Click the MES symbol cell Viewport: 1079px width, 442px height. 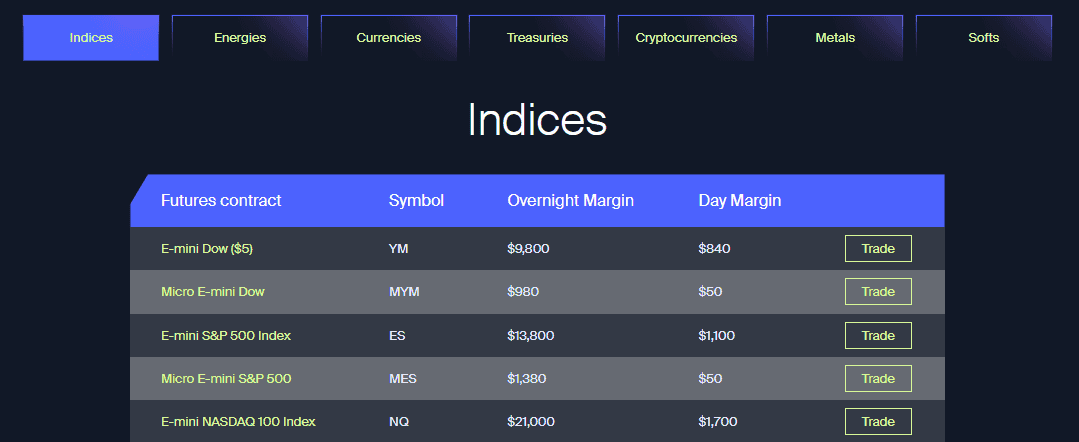point(403,379)
